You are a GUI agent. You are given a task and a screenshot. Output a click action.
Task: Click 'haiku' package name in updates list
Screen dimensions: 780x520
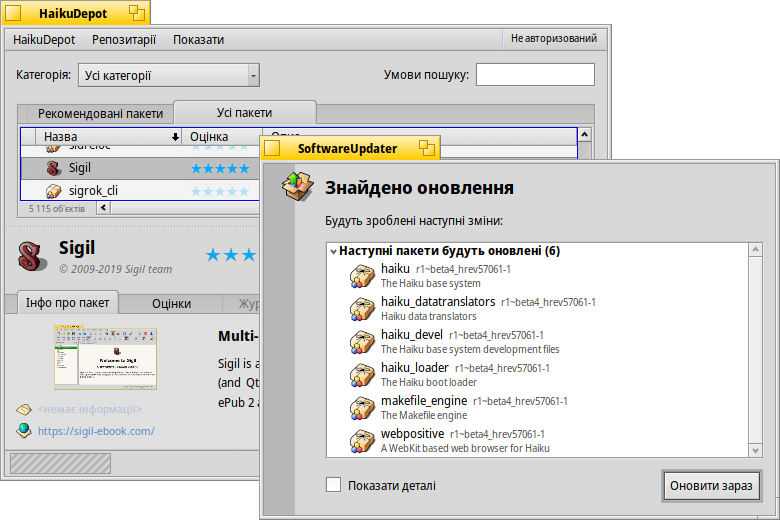tap(395, 269)
